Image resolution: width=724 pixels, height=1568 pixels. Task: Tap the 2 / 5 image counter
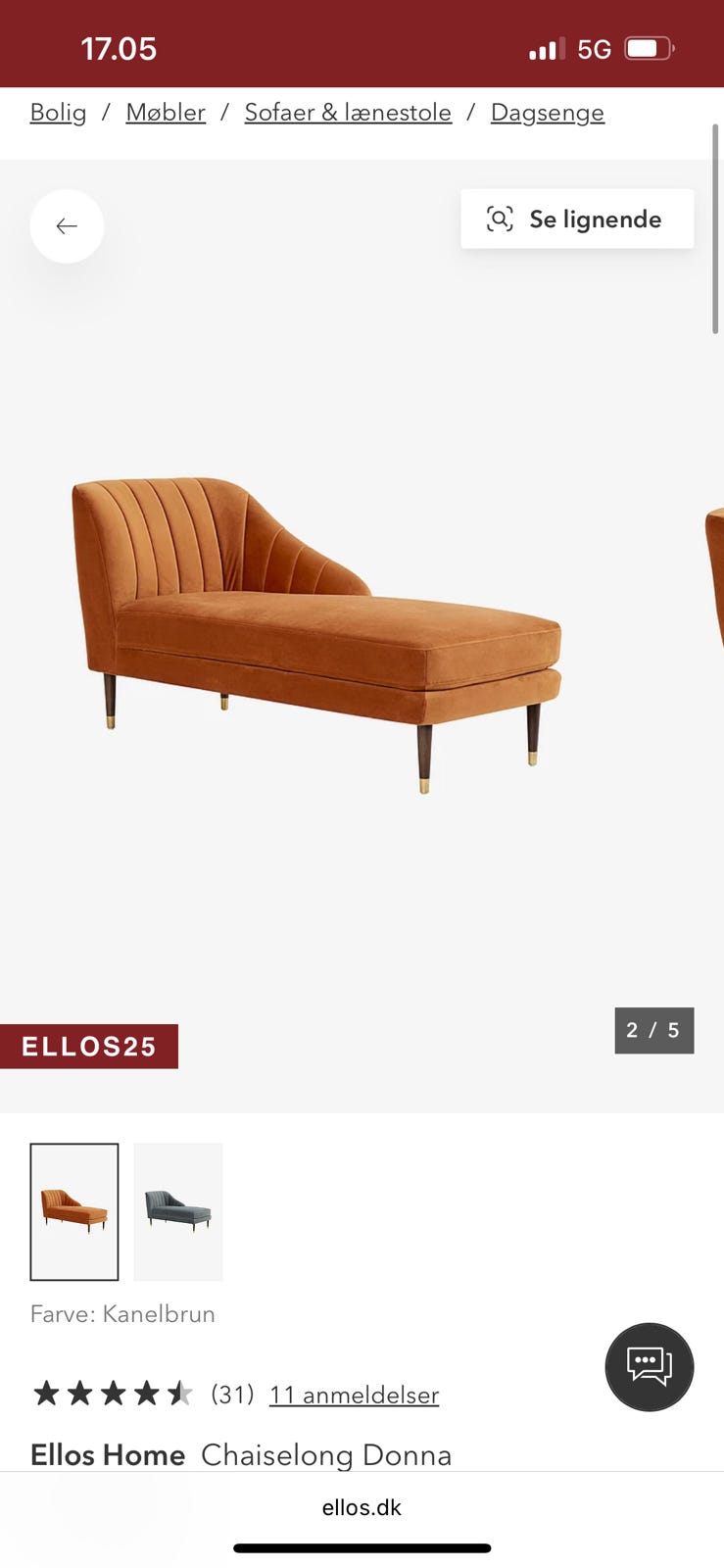654,1030
